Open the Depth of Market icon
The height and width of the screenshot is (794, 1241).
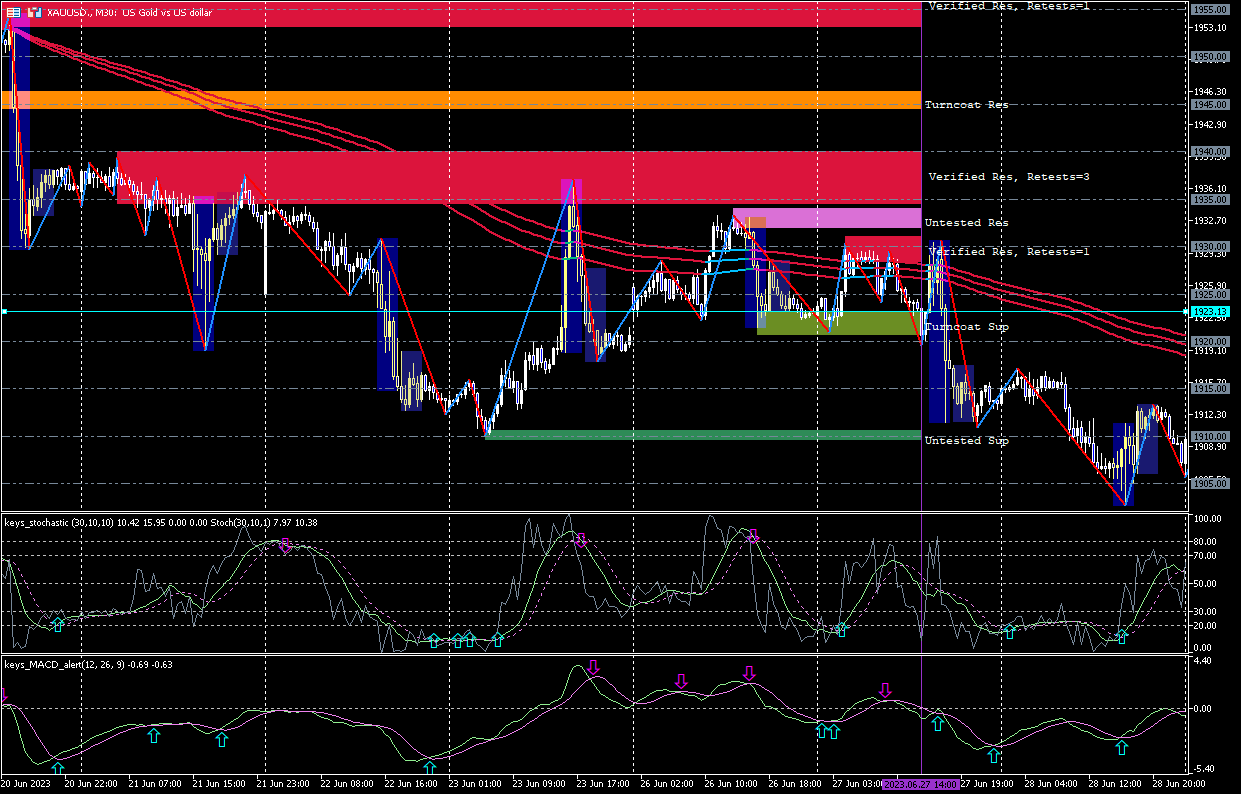(34, 12)
